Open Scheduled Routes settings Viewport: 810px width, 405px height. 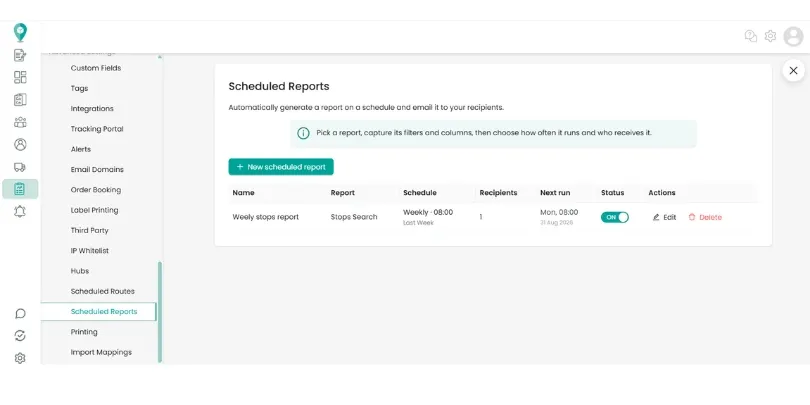[103, 291]
